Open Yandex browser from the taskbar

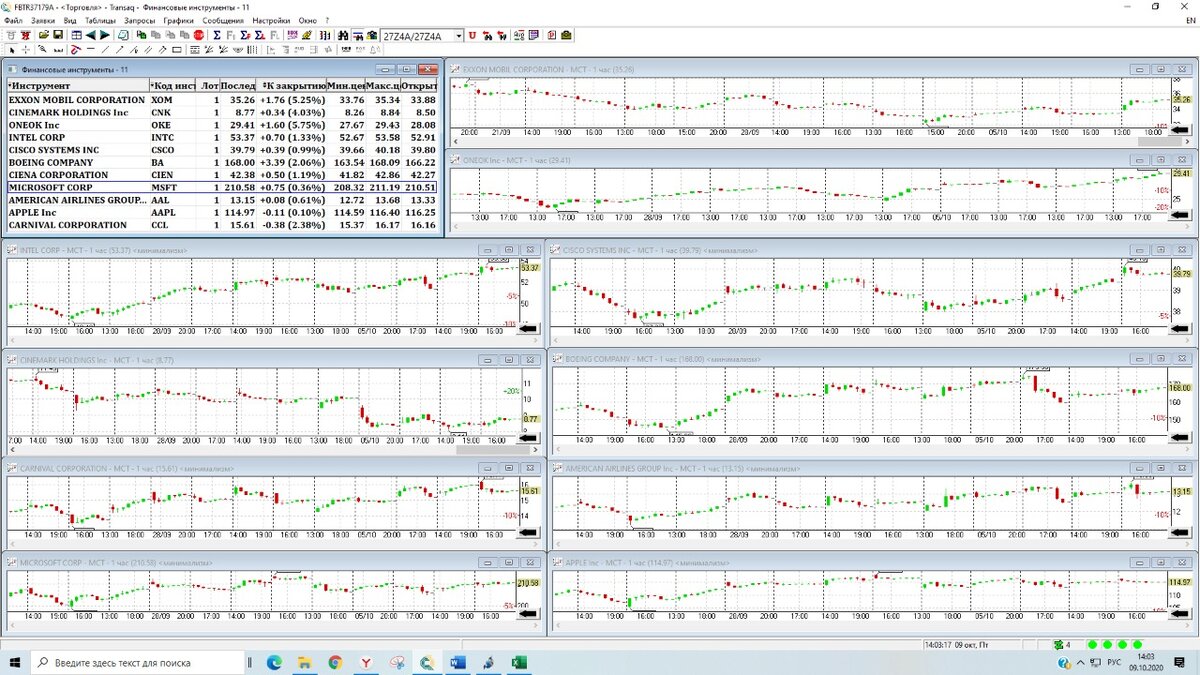click(x=366, y=662)
